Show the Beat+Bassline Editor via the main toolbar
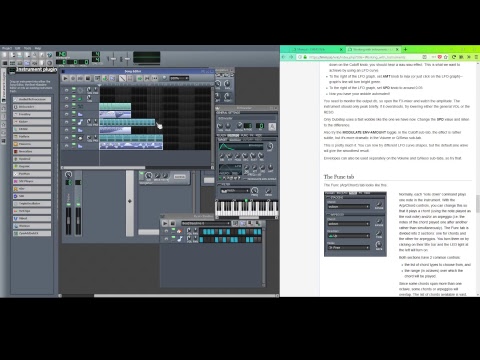 (x=12, y=63)
